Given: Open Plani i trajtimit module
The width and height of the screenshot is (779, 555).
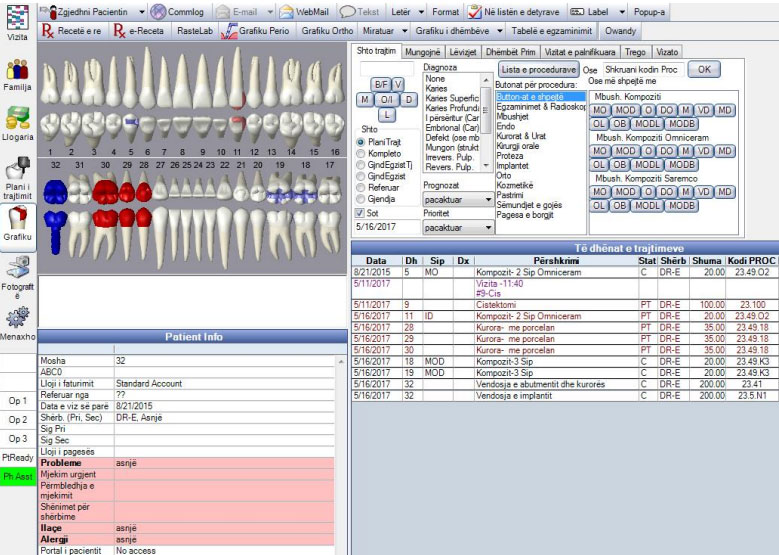Looking at the screenshot, I should click(x=17, y=175).
